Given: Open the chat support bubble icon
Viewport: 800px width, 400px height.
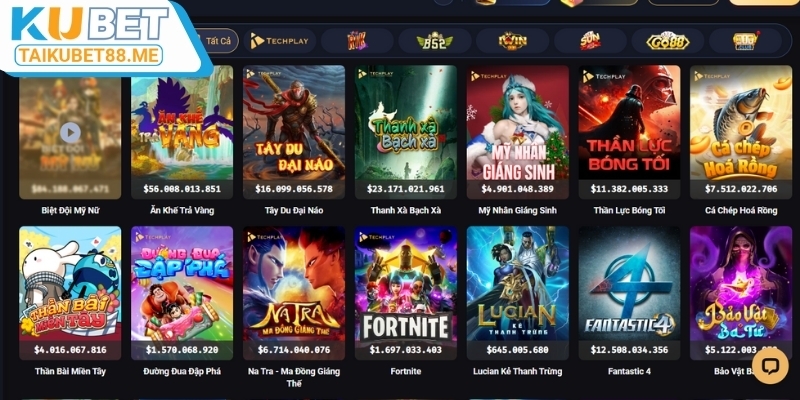Looking at the screenshot, I should (769, 366).
